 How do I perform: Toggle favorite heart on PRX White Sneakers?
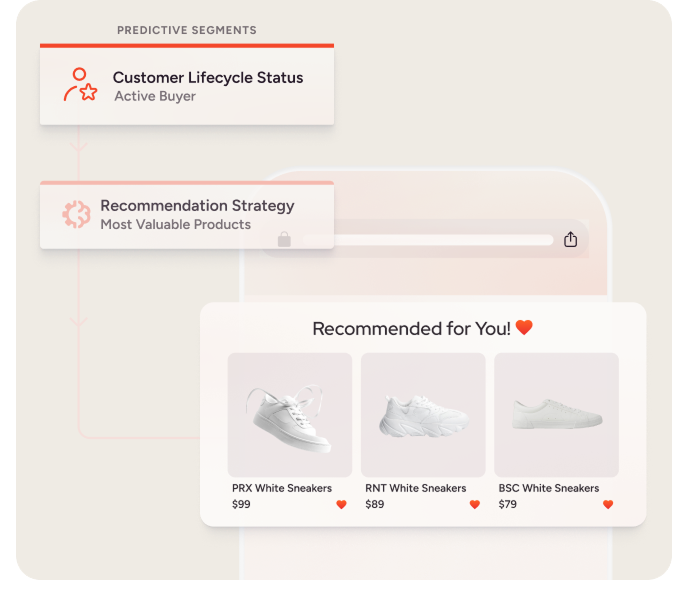(x=341, y=505)
